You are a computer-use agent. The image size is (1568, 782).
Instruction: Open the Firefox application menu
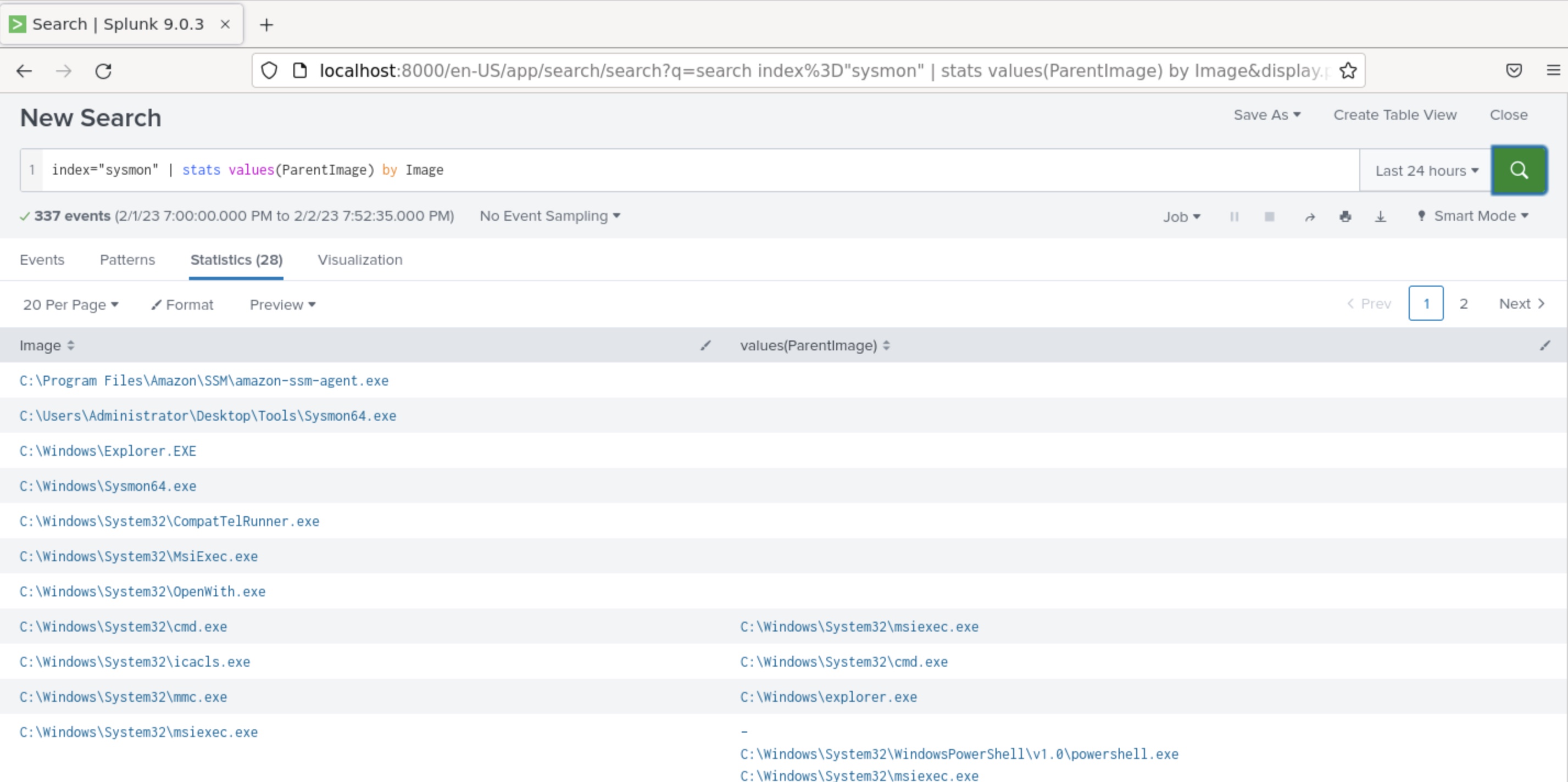click(x=1553, y=71)
